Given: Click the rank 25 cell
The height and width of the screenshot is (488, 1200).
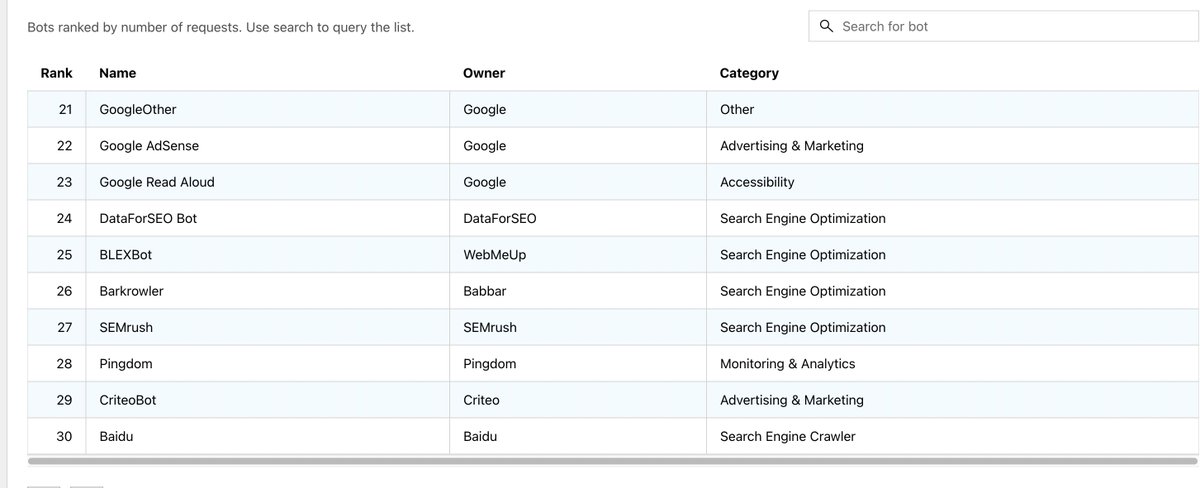Looking at the screenshot, I should tap(57, 255).
